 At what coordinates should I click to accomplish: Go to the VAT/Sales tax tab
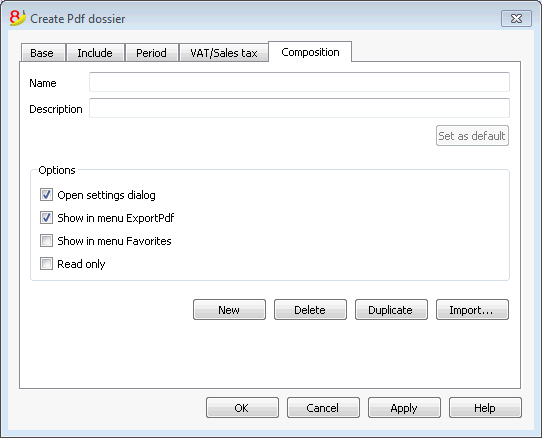[x=224, y=53]
